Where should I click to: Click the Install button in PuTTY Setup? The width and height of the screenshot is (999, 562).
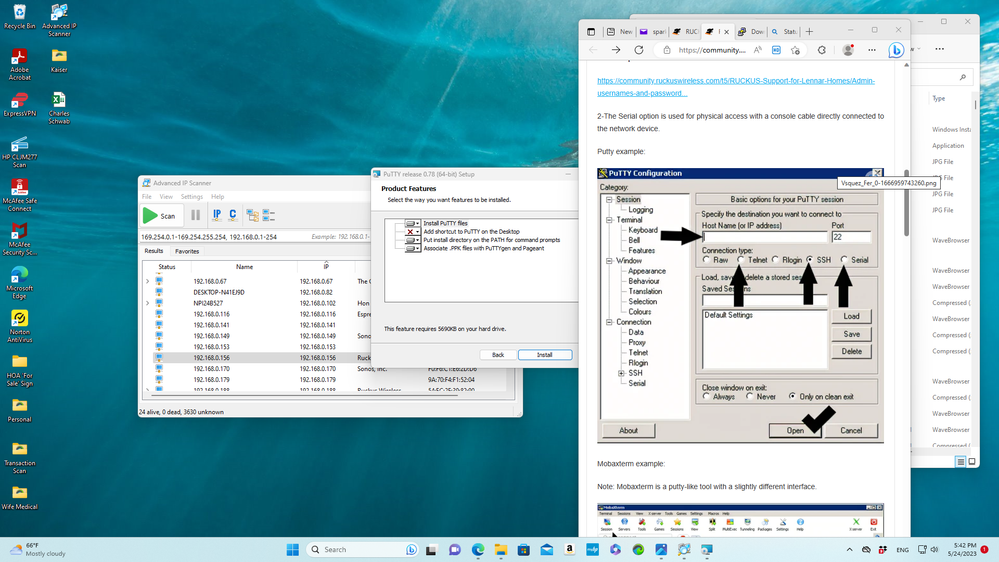545,355
